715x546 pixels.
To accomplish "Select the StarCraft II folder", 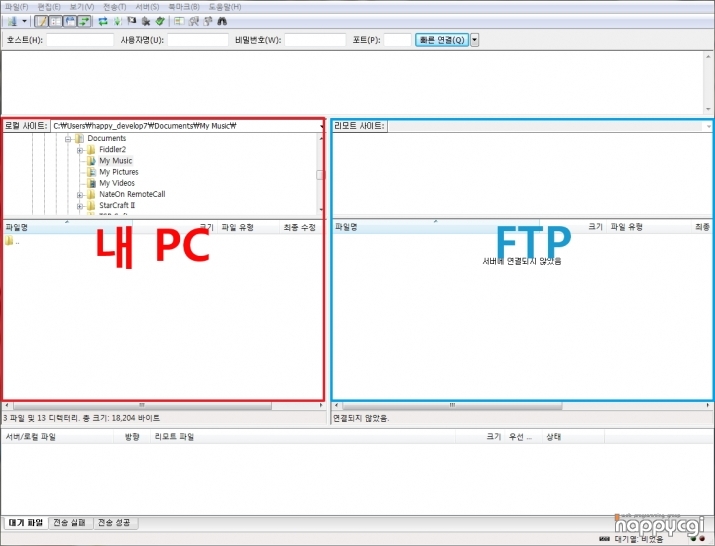I will [117, 205].
